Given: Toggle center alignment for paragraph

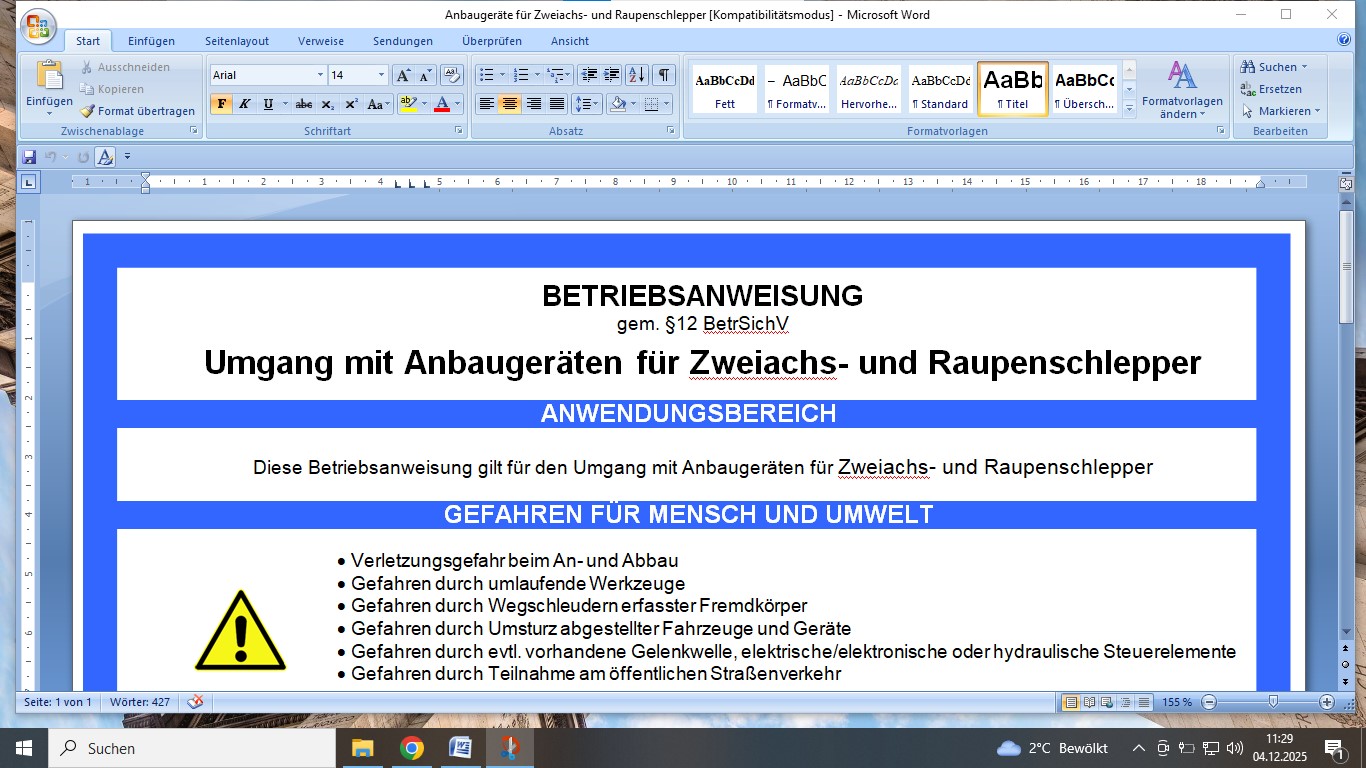Looking at the screenshot, I should pos(509,104).
